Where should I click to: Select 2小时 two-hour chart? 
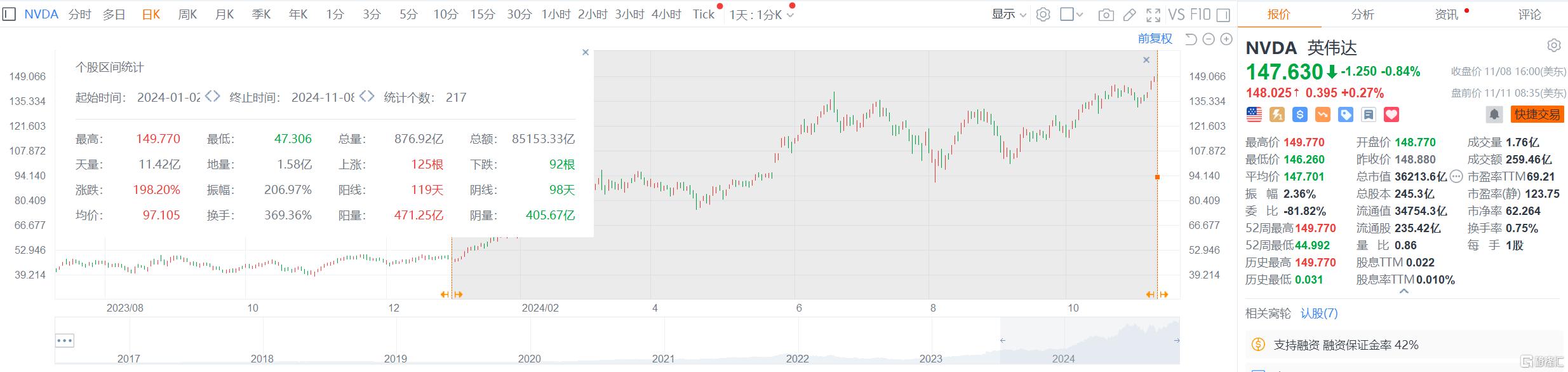point(593,14)
